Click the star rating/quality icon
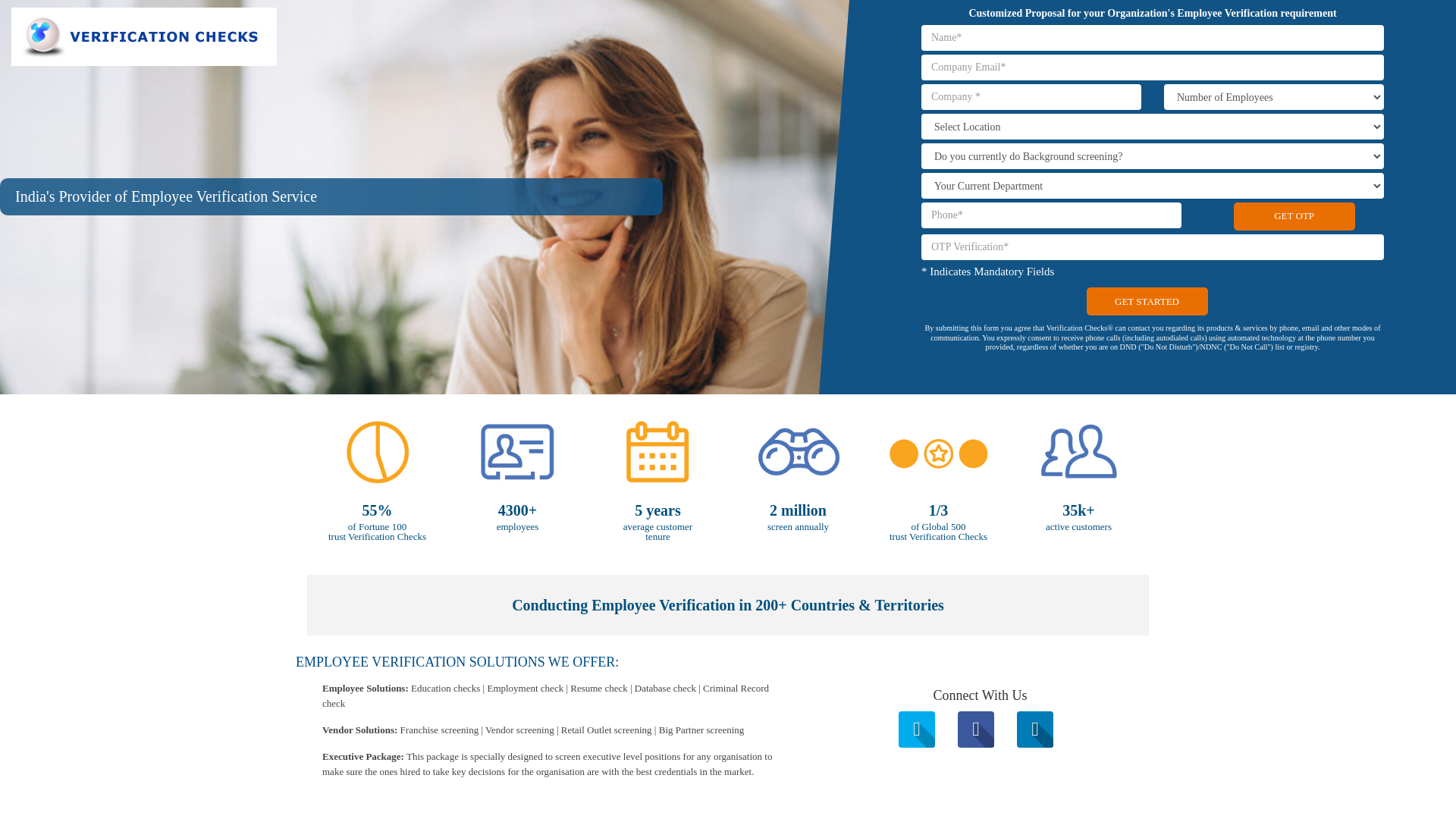The width and height of the screenshot is (1456, 819). tap(938, 453)
